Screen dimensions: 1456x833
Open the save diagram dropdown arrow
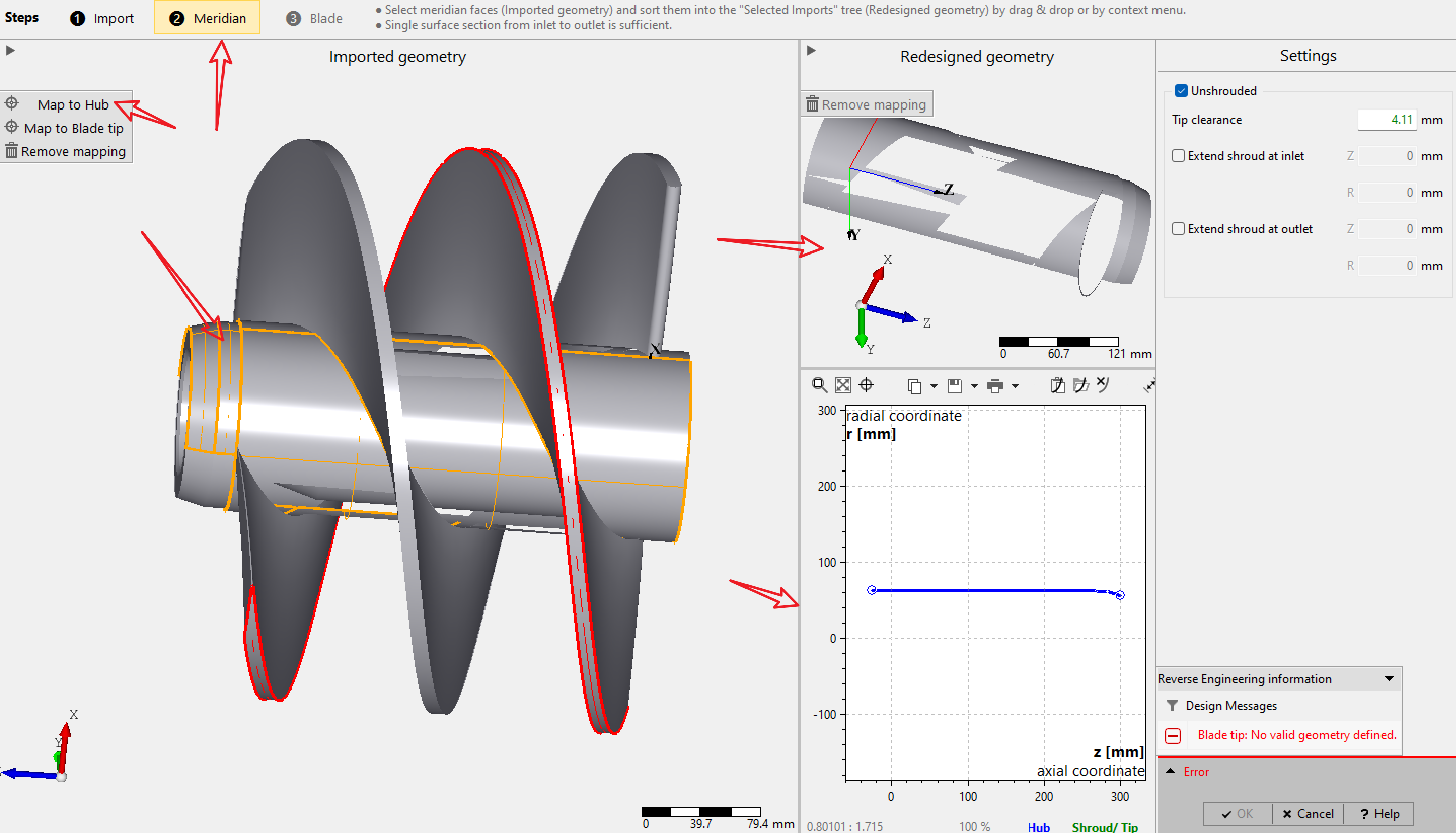tap(975, 387)
